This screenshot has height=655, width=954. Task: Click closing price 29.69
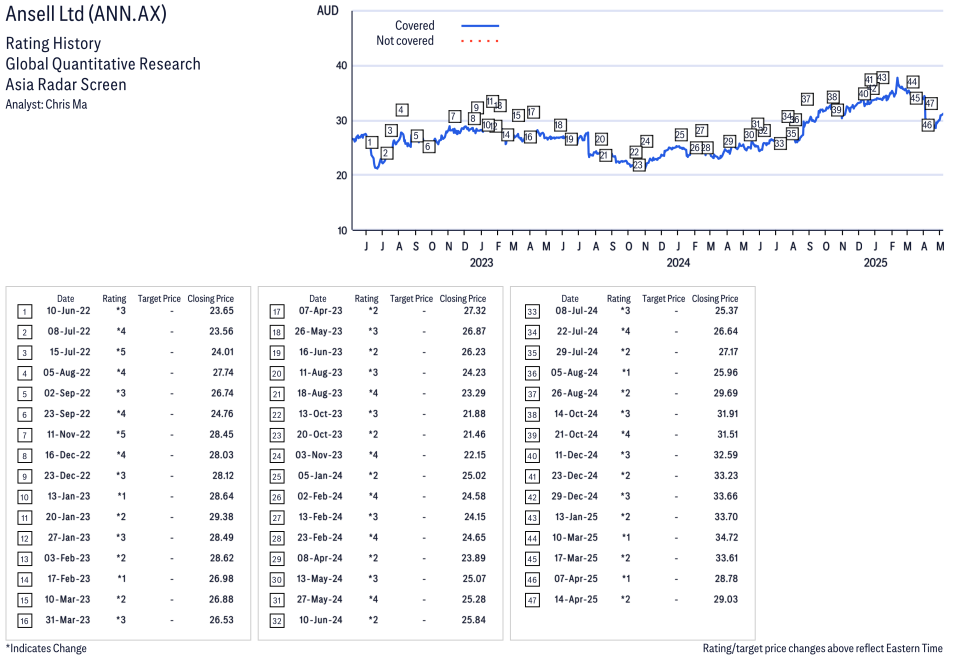coord(725,393)
